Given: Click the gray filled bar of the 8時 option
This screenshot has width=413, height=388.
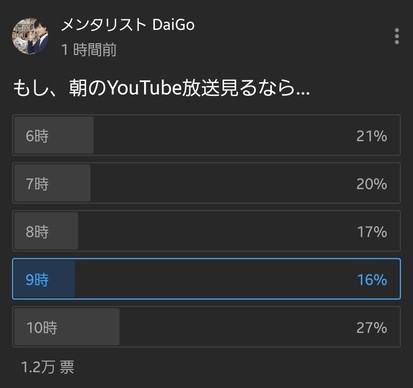Looking at the screenshot, I should pos(46,231).
